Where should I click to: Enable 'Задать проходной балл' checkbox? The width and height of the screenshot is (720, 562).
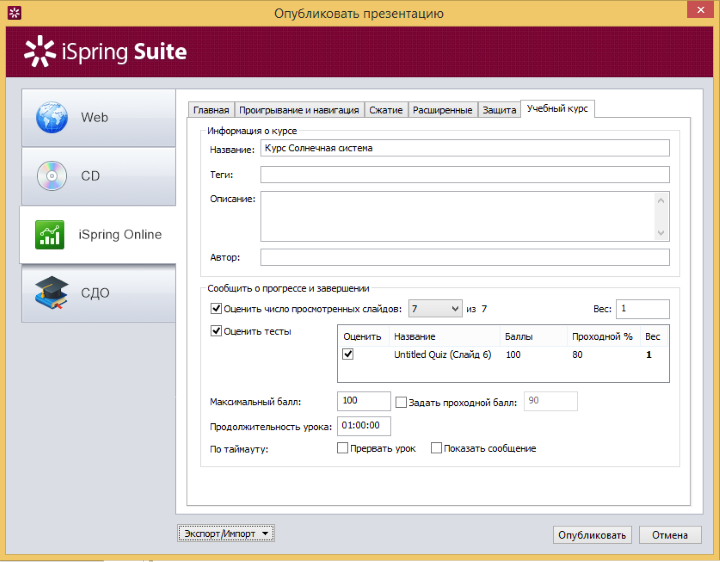(401, 403)
